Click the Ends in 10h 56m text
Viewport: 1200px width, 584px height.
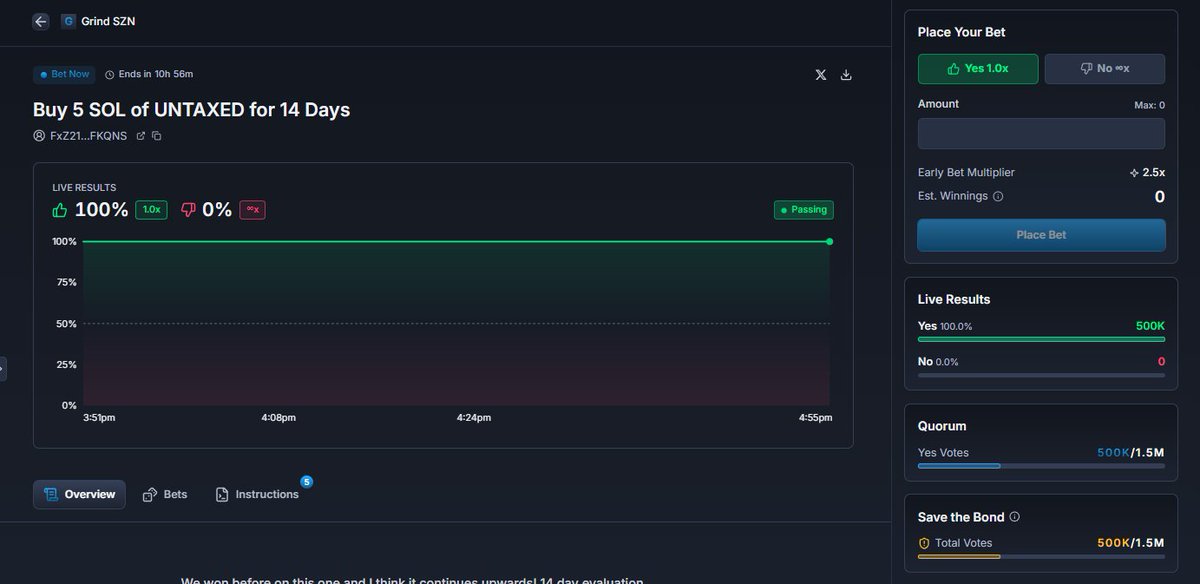156,74
